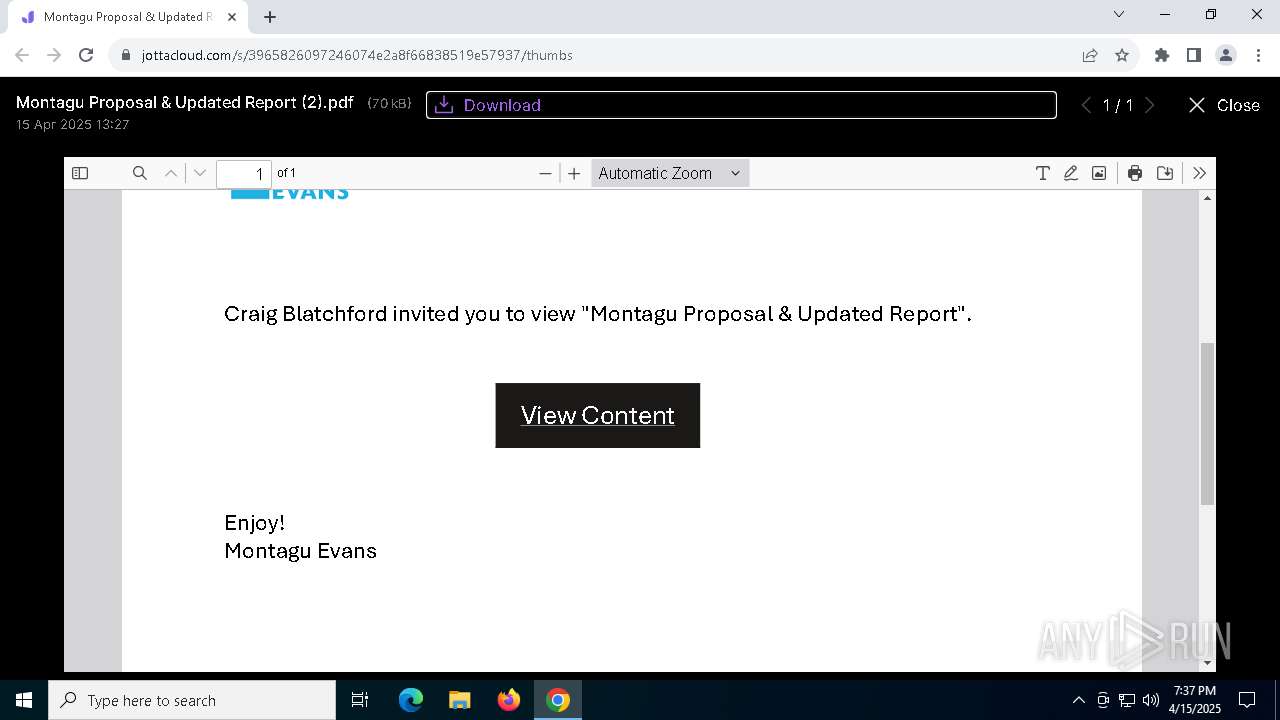The image size is (1280, 720).
Task: Select the draw annotation tool
Action: pos(1070,173)
